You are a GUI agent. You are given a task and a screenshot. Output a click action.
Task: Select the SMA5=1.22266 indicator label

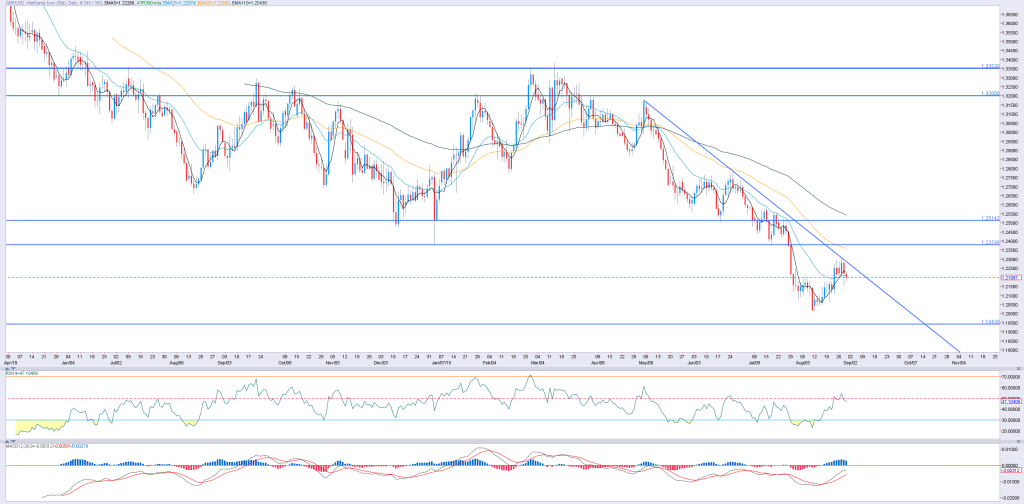(119, 3)
